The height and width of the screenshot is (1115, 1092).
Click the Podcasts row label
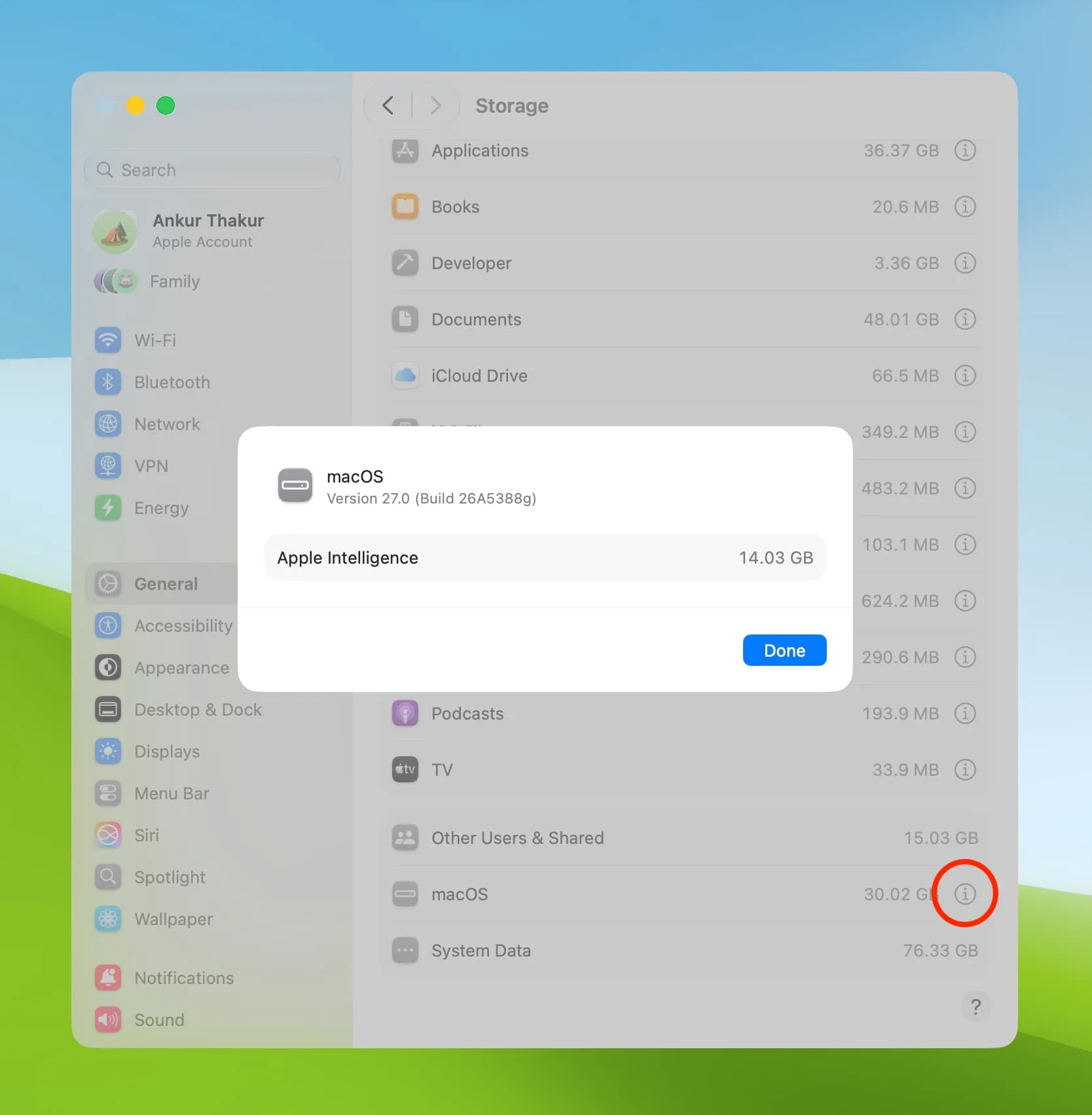[467, 714]
